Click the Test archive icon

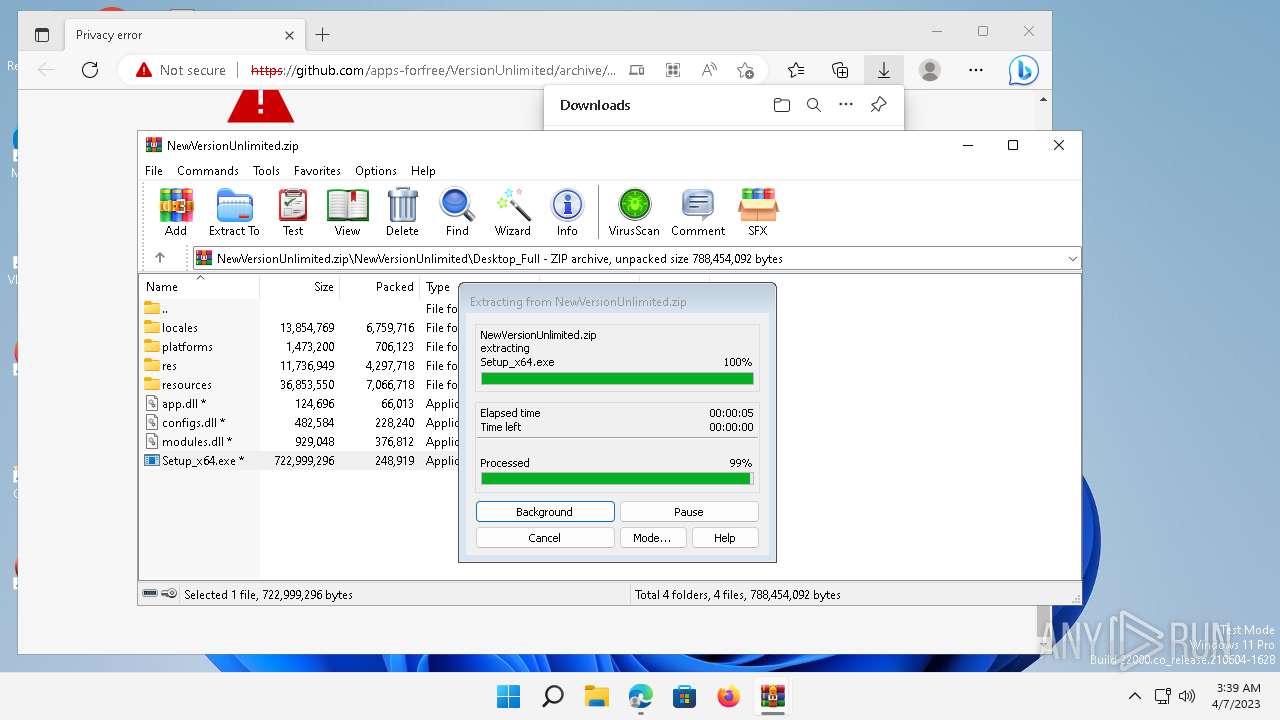pyautogui.click(x=293, y=212)
